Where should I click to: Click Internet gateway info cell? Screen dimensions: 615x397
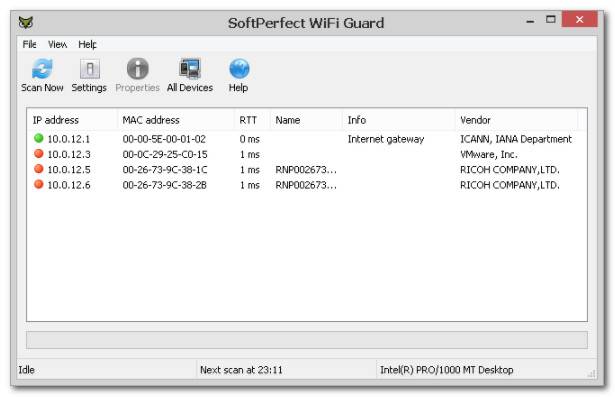point(386,139)
